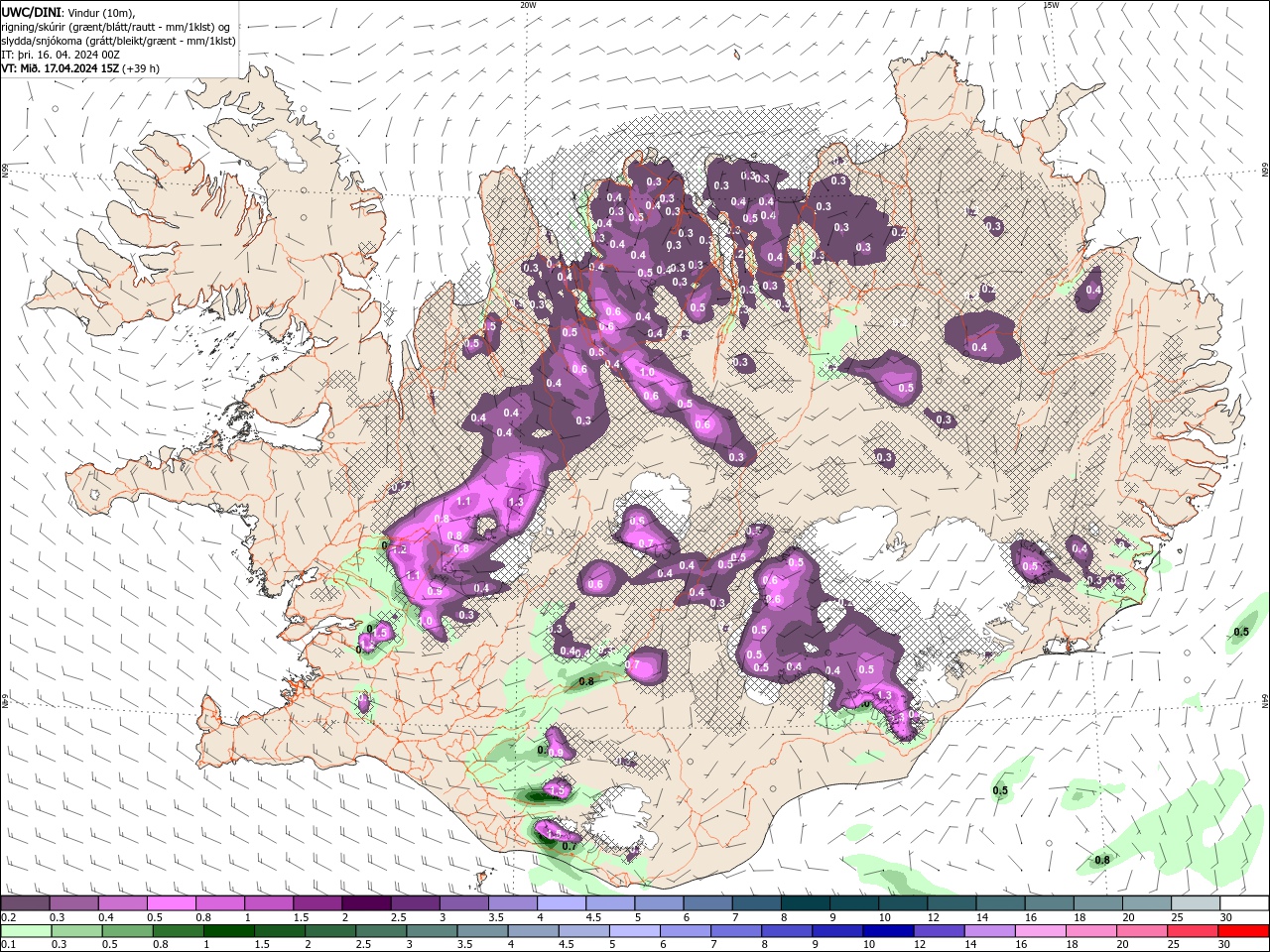Click the '1.3' value in the pink band
1270x952 pixels.
point(516,503)
